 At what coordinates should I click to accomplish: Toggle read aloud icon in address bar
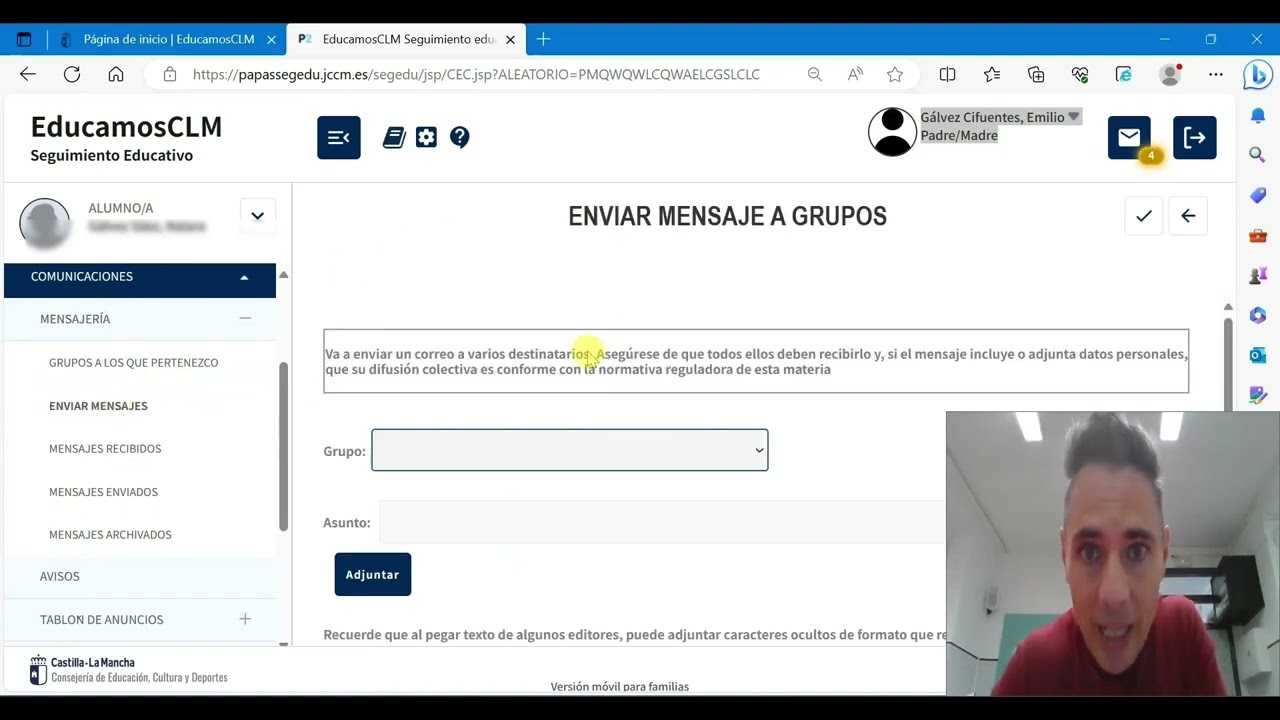[x=855, y=74]
